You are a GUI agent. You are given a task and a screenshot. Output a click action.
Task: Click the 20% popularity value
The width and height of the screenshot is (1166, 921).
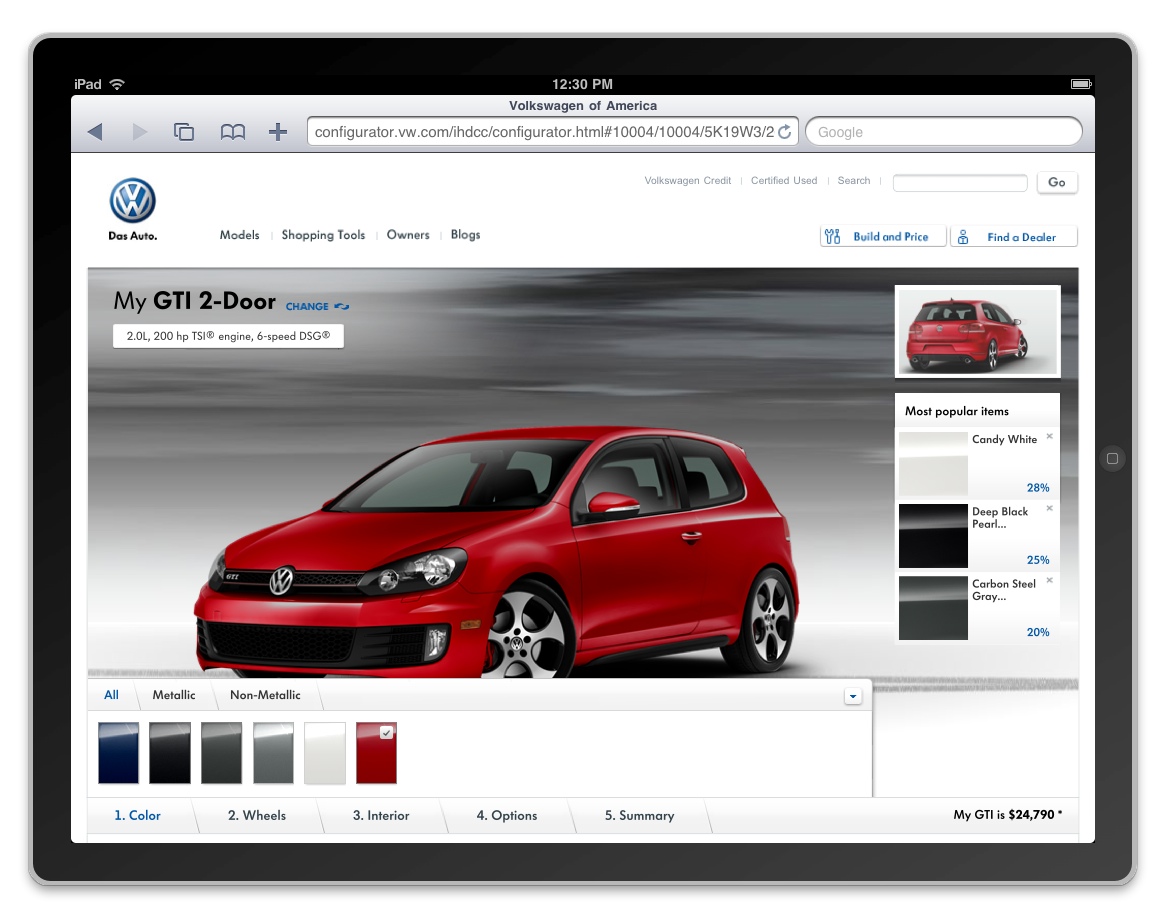tap(1038, 632)
